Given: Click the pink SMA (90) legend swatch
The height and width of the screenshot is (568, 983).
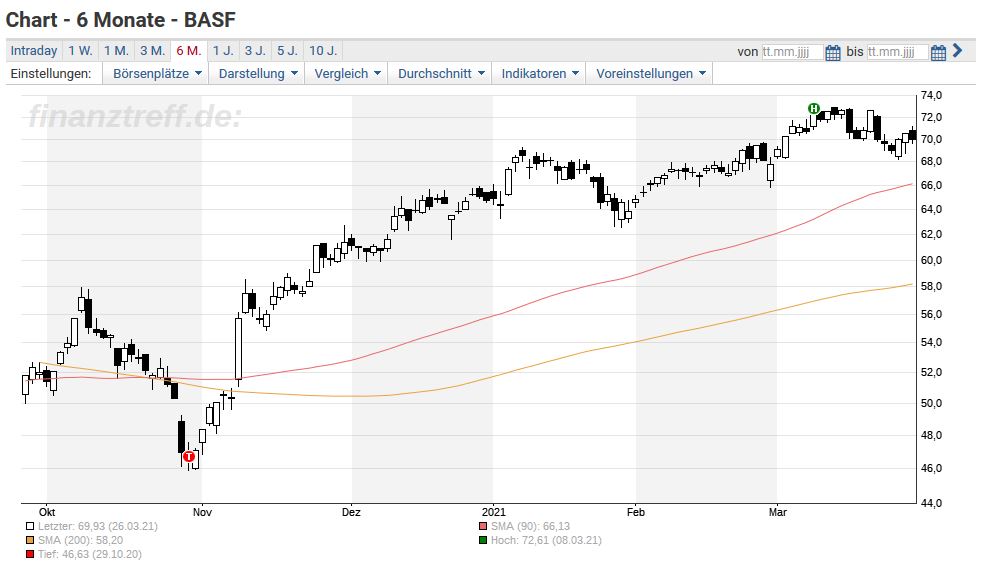Looking at the screenshot, I should click(x=483, y=527).
